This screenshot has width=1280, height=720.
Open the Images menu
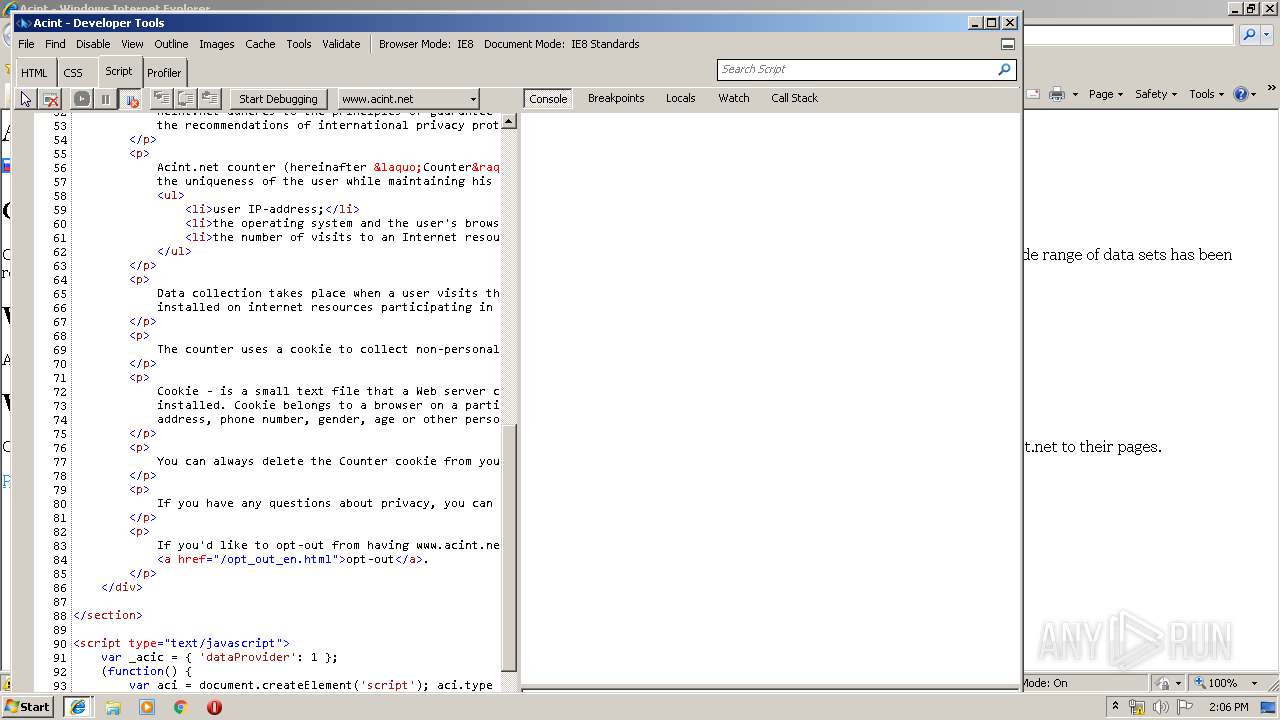click(x=216, y=44)
